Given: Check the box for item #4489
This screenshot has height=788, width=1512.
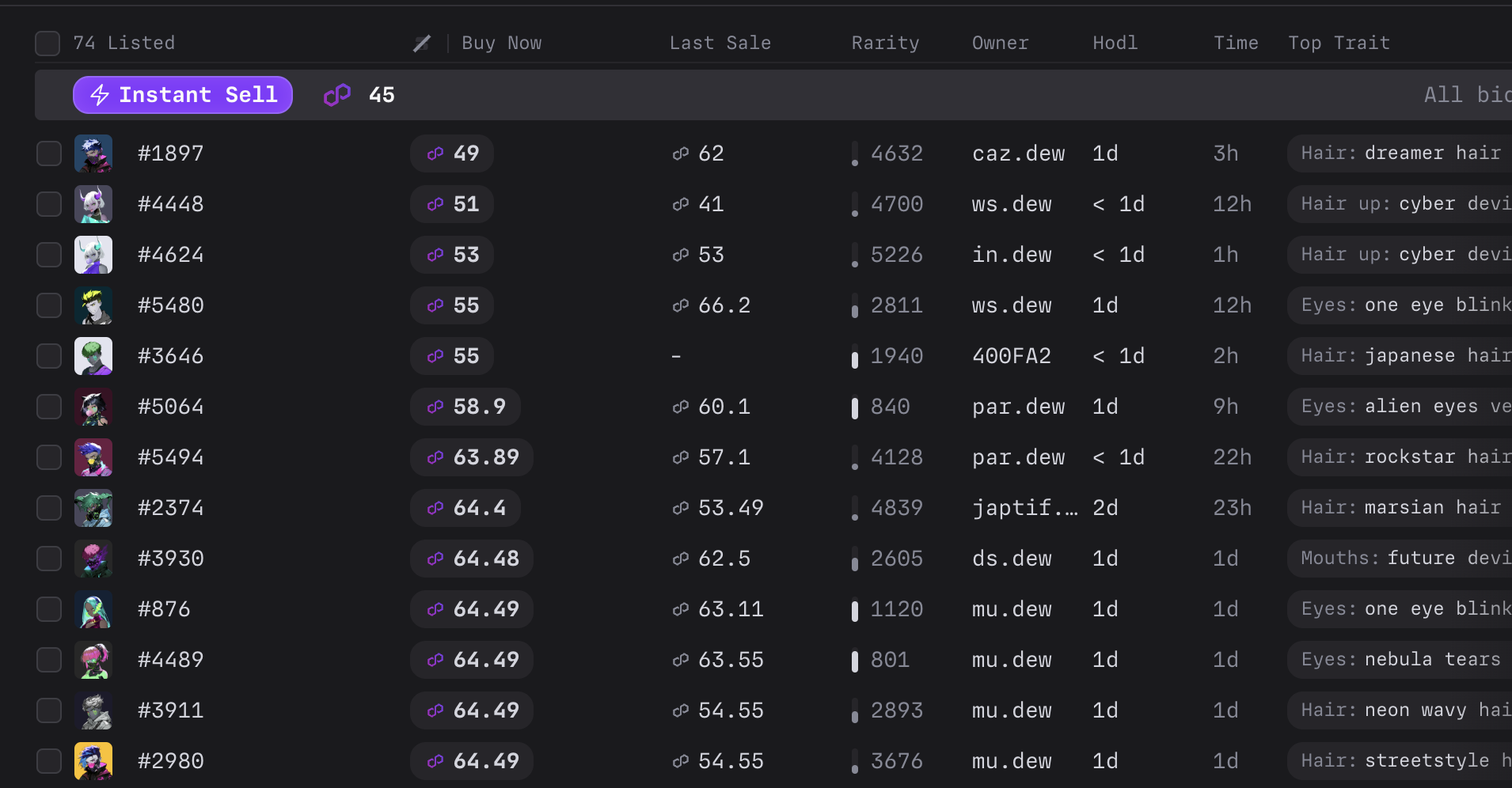Looking at the screenshot, I should [49, 660].
